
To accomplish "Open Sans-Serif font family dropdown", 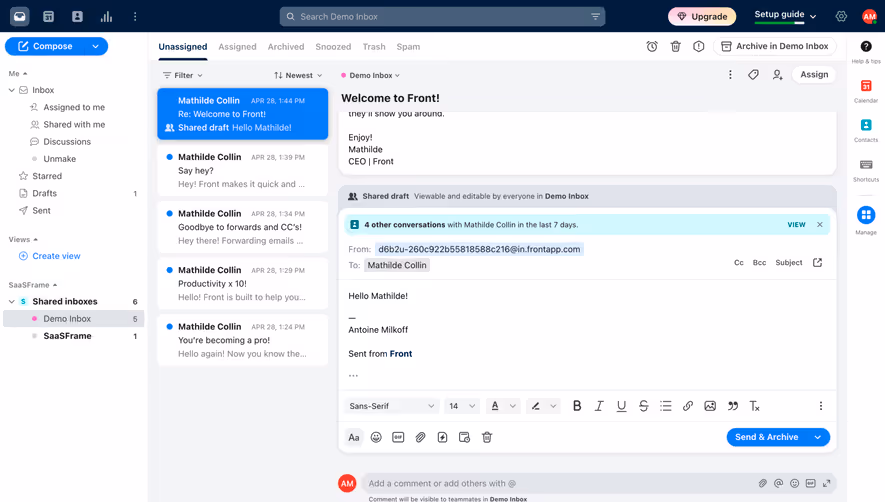I will pos(391,405).
